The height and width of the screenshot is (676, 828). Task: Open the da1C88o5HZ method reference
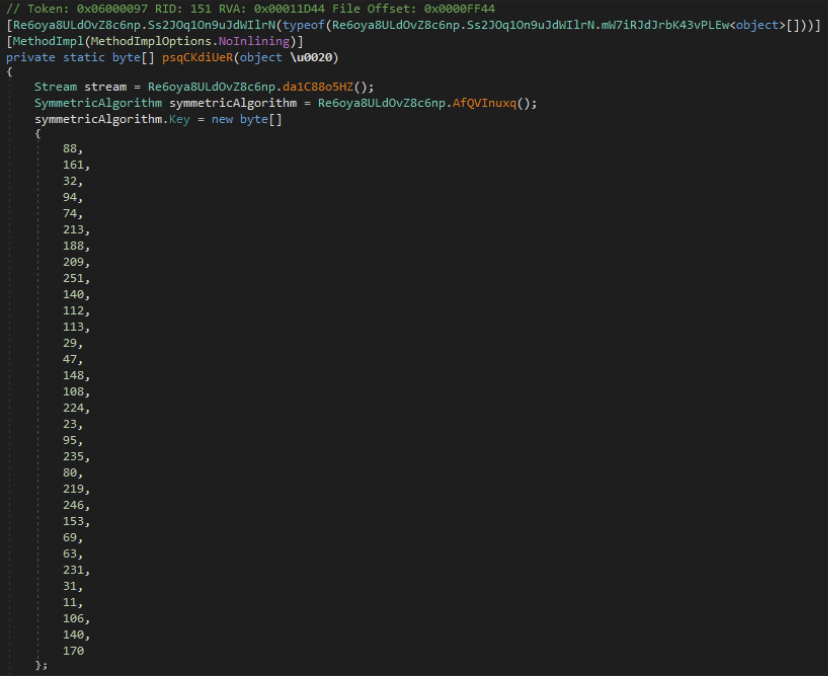click(x=318, y=87)
